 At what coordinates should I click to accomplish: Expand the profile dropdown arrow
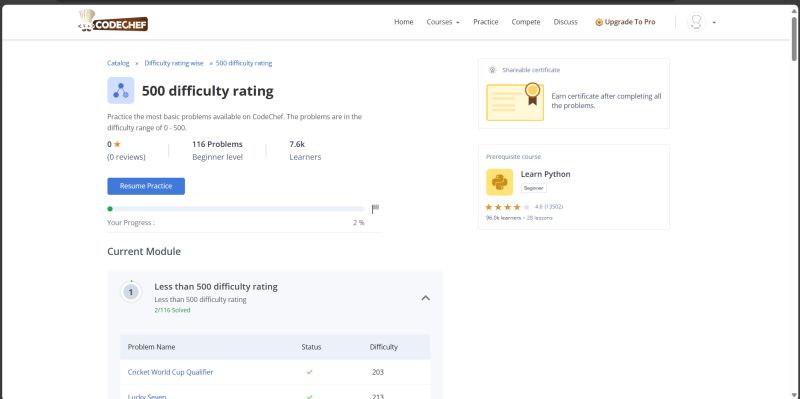point(714,22)
